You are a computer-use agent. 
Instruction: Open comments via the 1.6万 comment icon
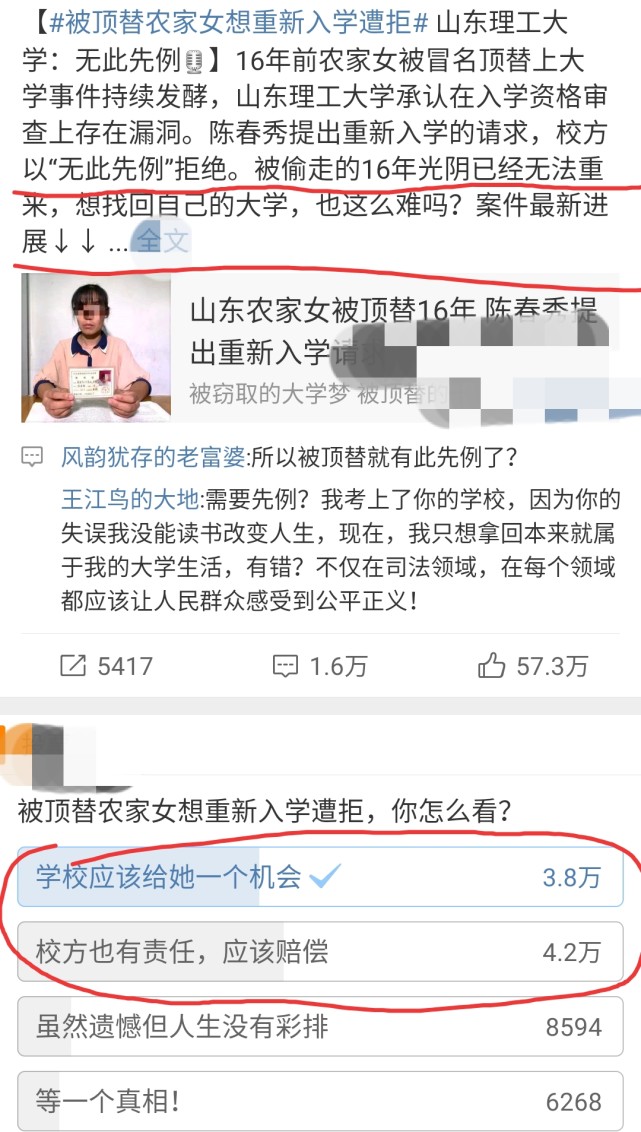tap(284, 666)
